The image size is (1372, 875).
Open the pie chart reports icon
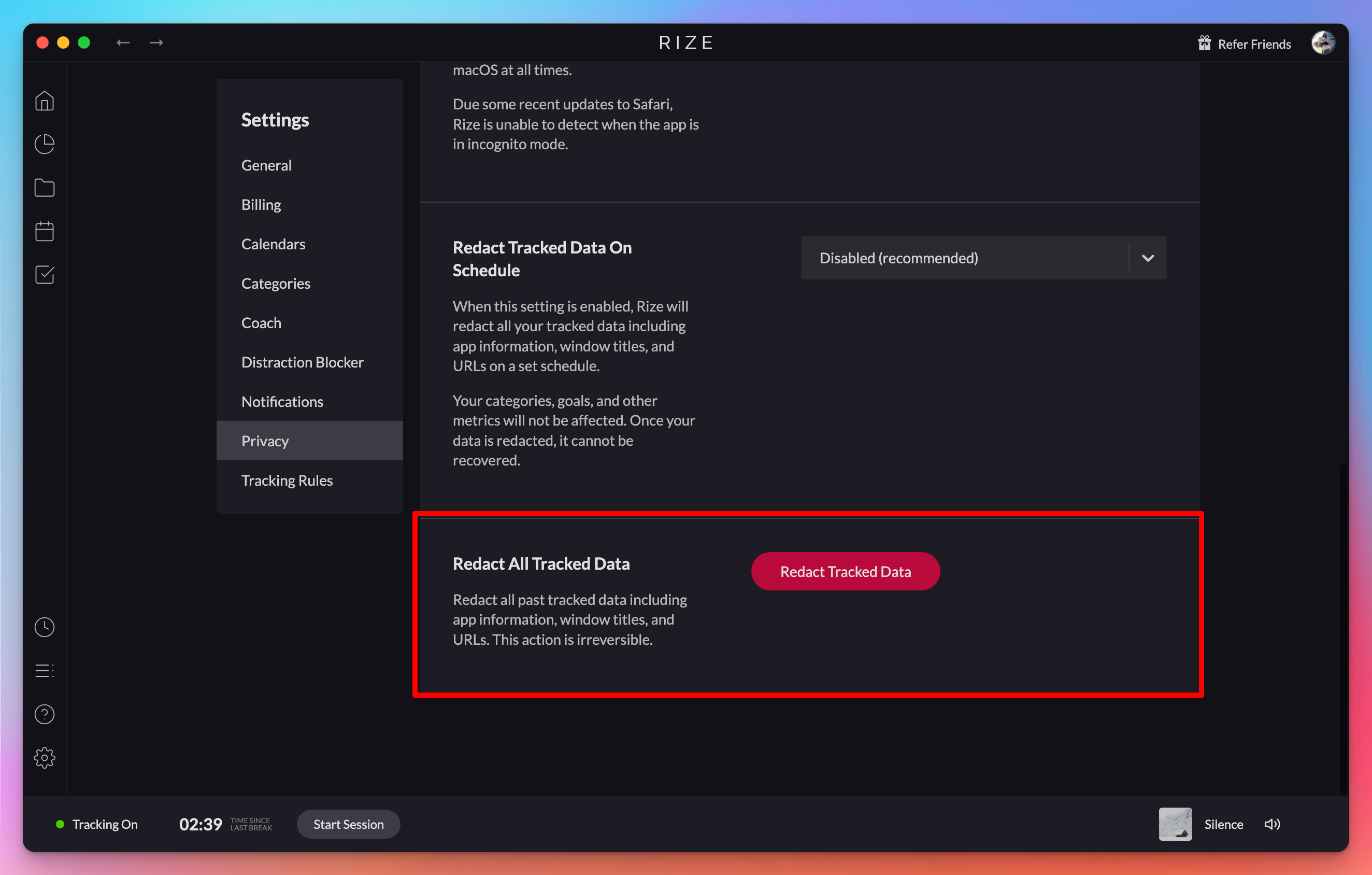pyautogui.click(x=45, y=144)
